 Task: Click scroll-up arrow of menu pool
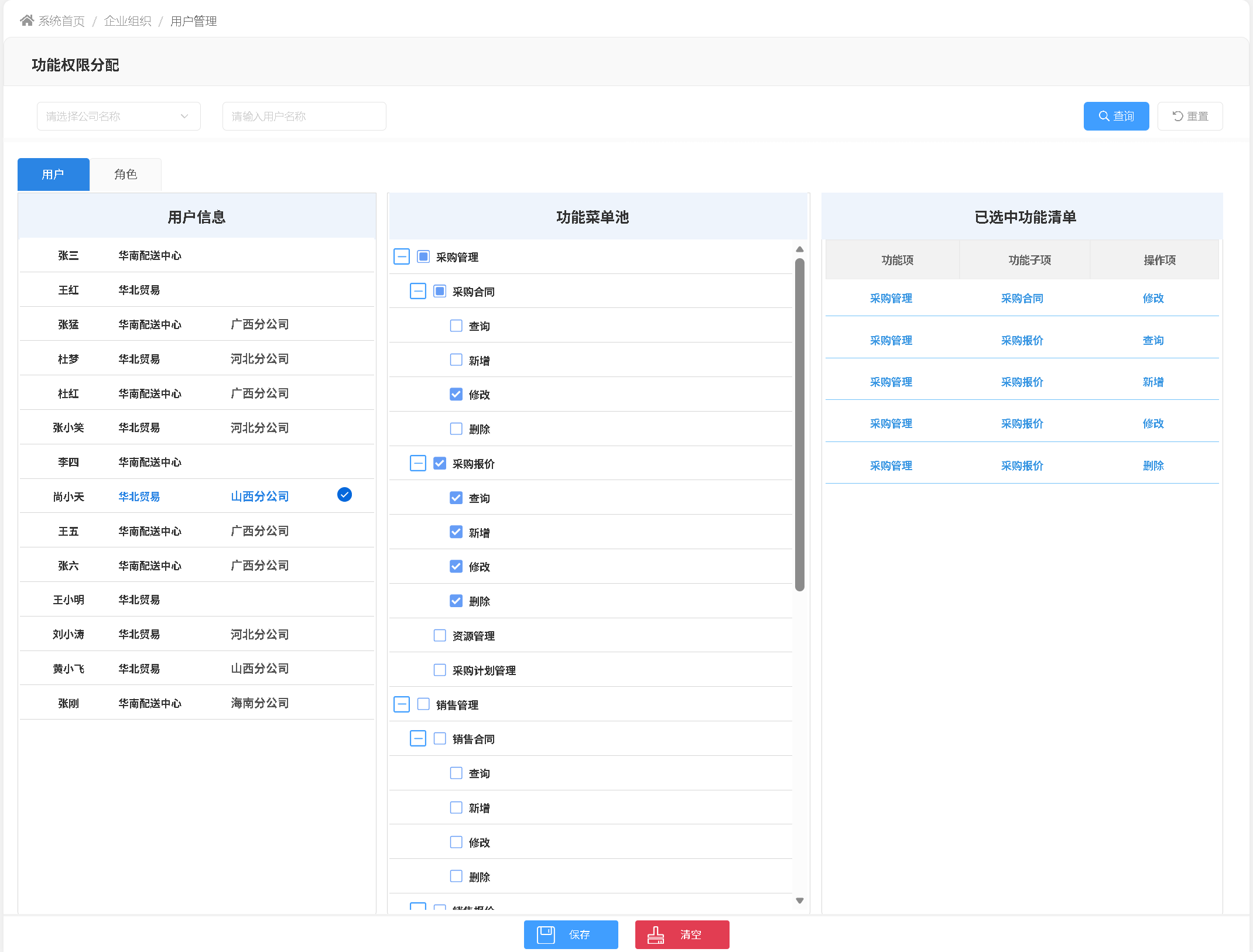pos(800,250)
